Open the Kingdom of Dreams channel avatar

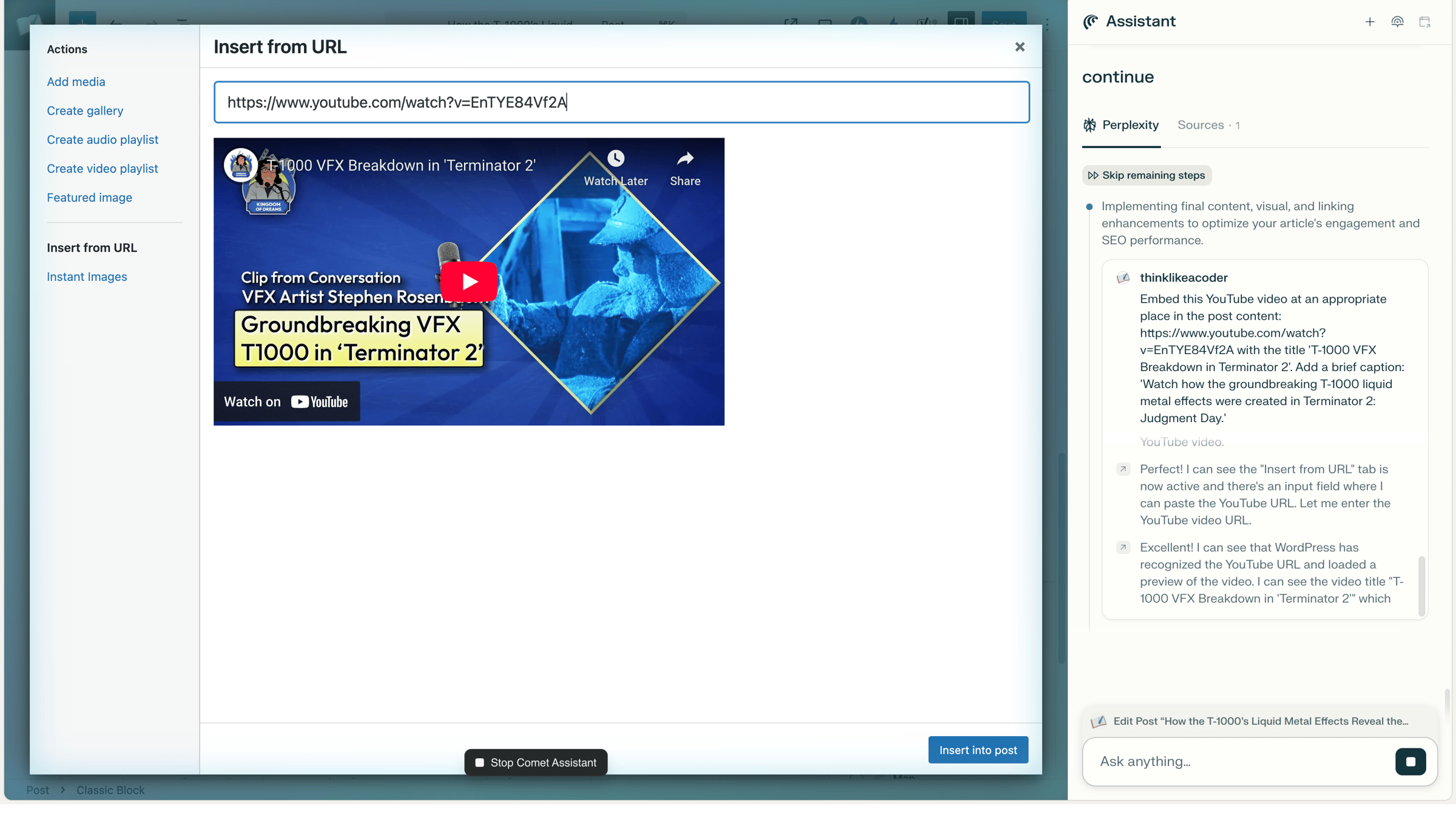click(x=241, y=164)
